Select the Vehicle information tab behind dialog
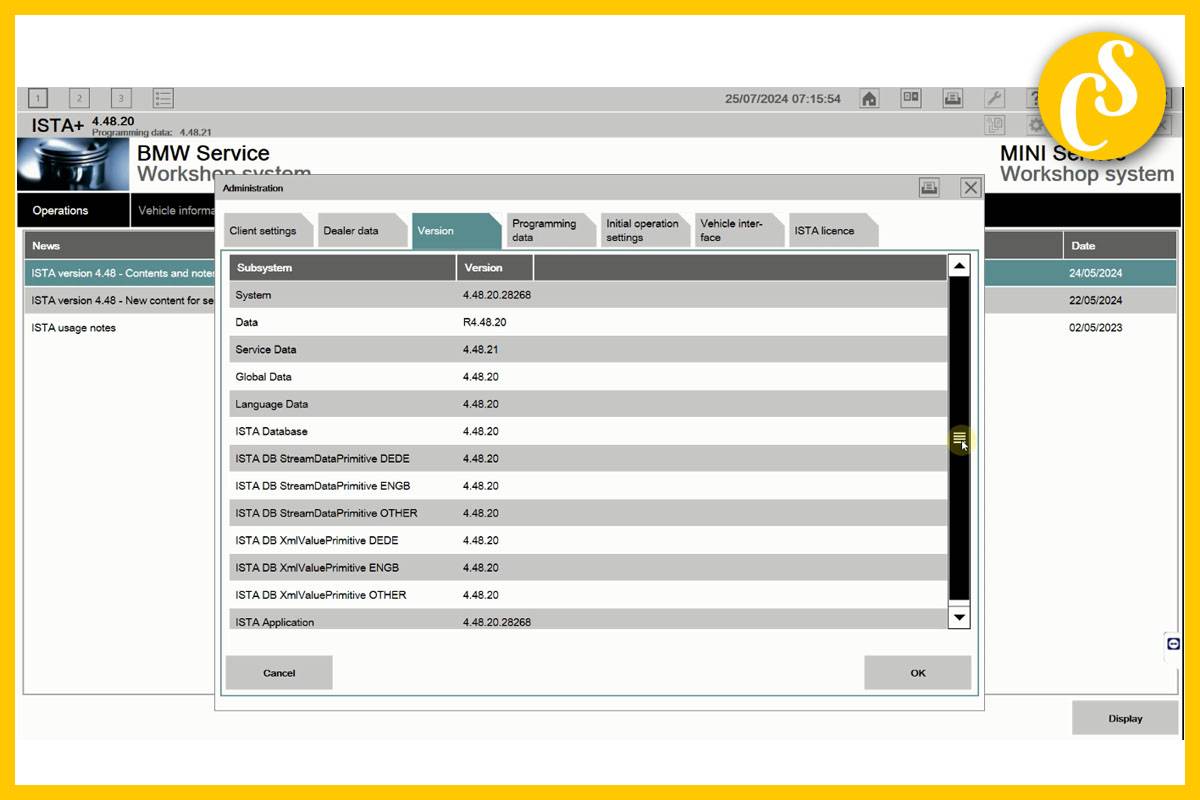Viewport: 1200px width, 800px height. (x=174, y=211)
